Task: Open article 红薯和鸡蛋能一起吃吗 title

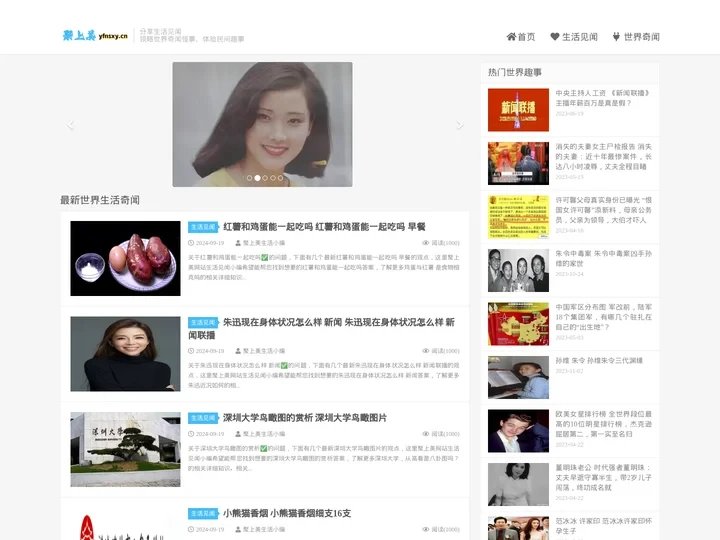Action: pyautogui.click(x=324, y=227)
